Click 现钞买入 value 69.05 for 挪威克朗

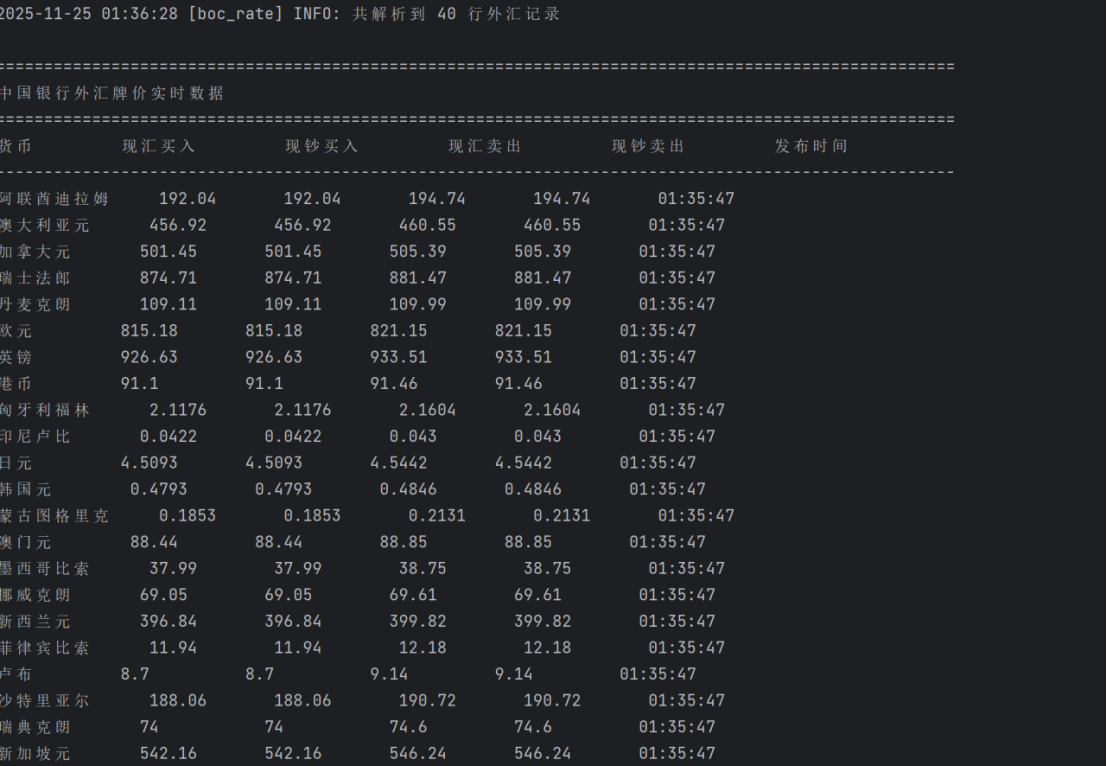tap(288, 595)
